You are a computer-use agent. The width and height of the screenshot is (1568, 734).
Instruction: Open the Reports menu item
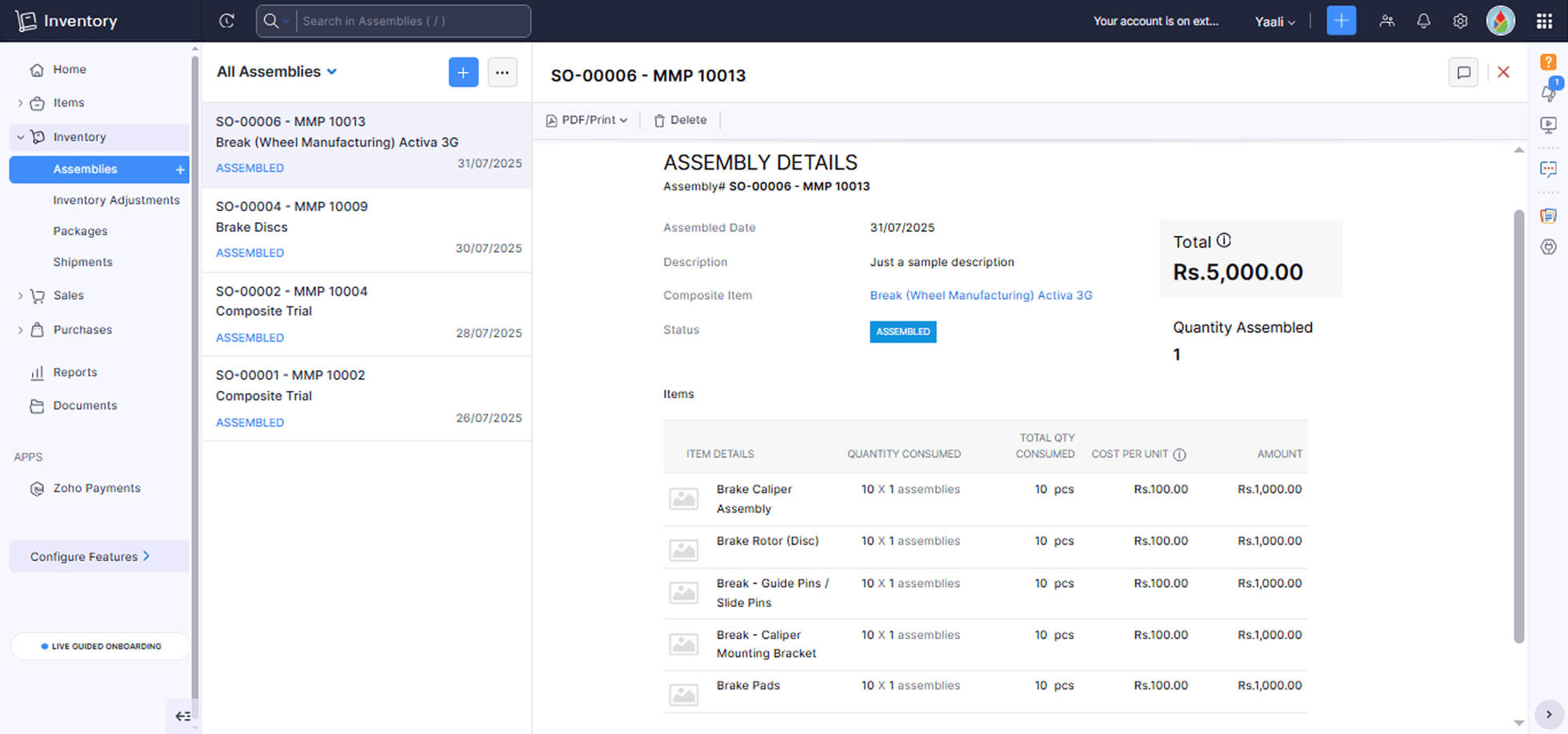click(x=74, y=373)
